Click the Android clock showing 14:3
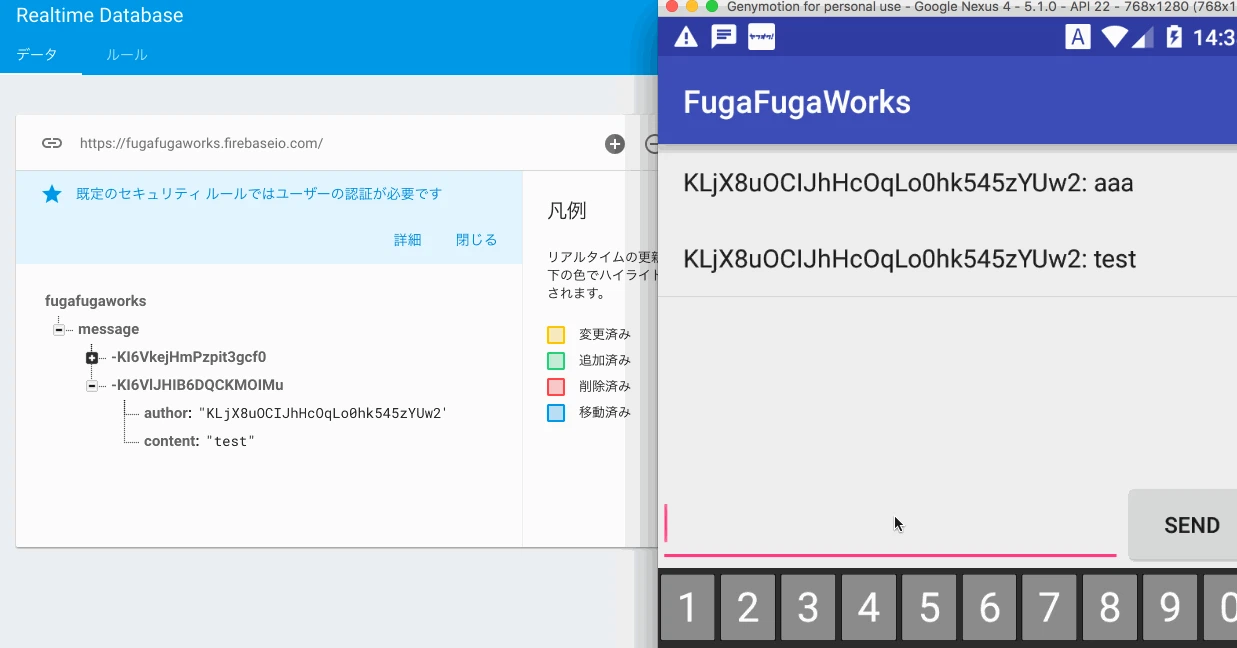This screenshot has width=1237, height=648. point(1214,37)
